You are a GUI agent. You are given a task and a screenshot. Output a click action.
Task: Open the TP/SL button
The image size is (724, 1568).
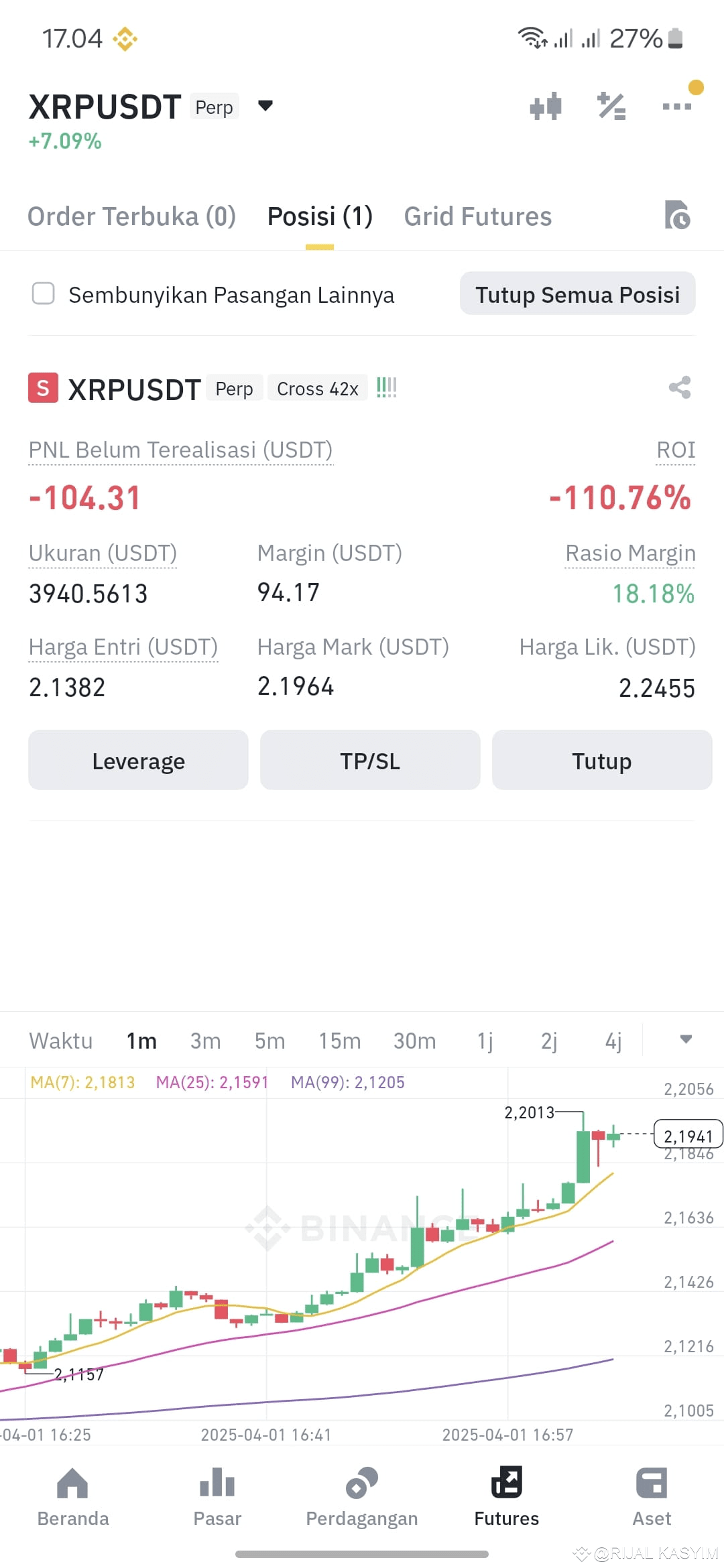pyautogui.click(x=370, y=761)
